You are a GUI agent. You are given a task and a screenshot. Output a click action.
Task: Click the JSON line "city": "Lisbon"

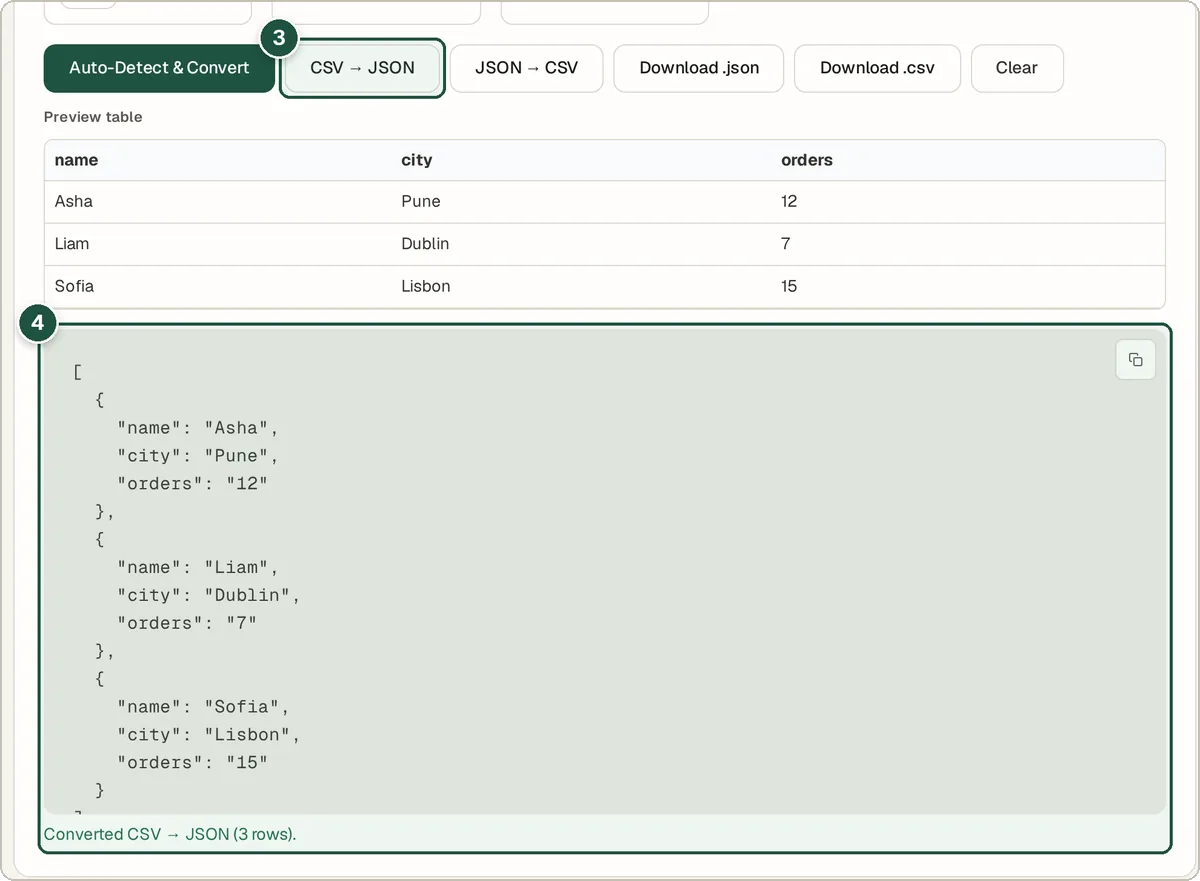click(x=209, y=735)
